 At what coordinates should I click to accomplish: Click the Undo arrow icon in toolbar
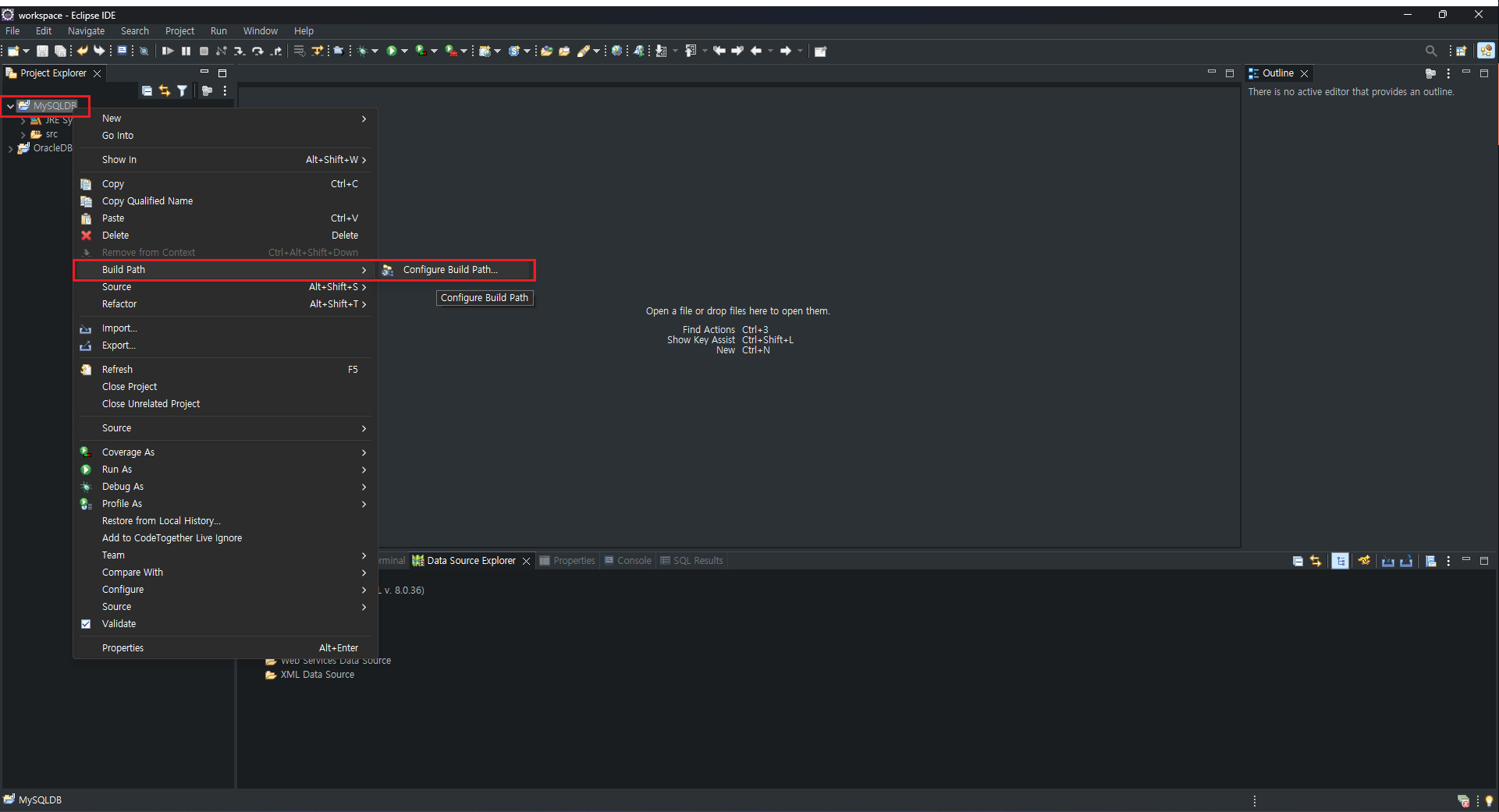click(x=82, y=51)
